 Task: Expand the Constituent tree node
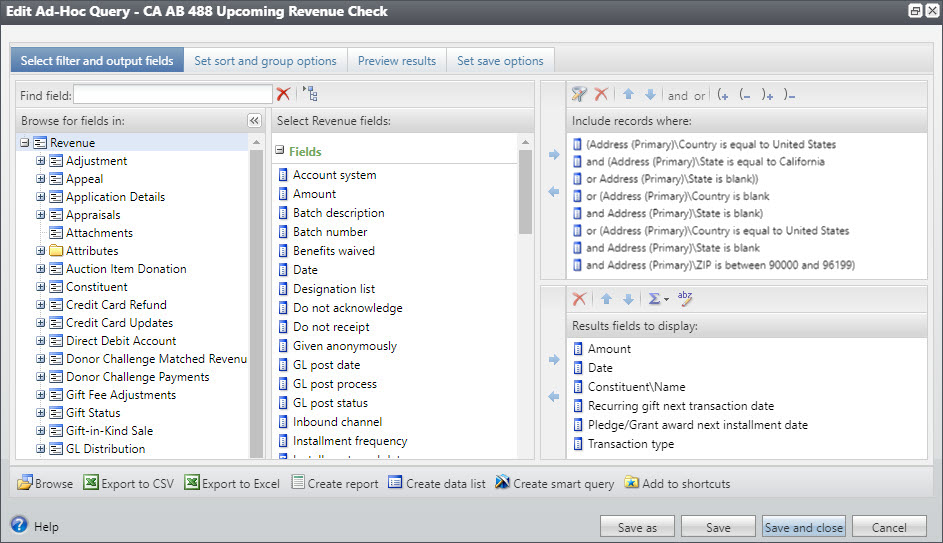point(40,287)
